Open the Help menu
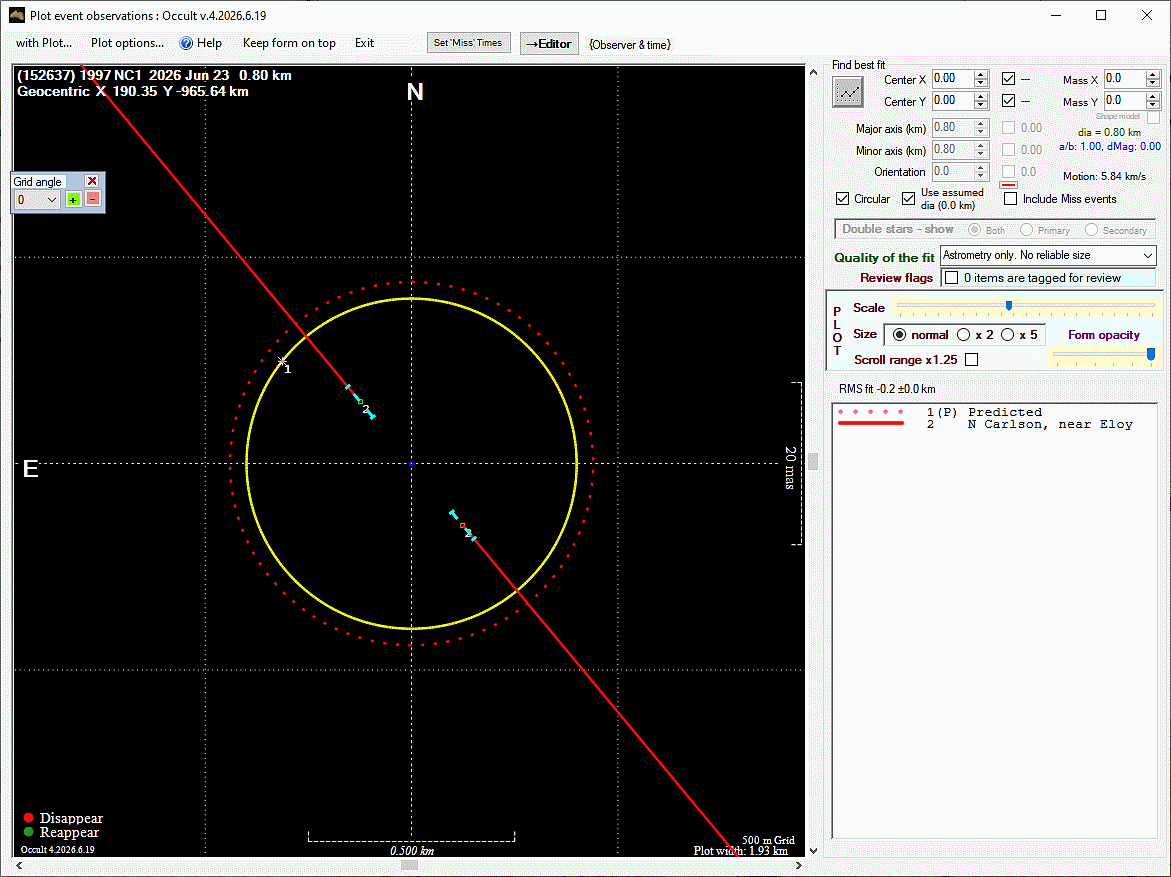The width and height of the screenshot is (1171, 877). click(209, 43)
